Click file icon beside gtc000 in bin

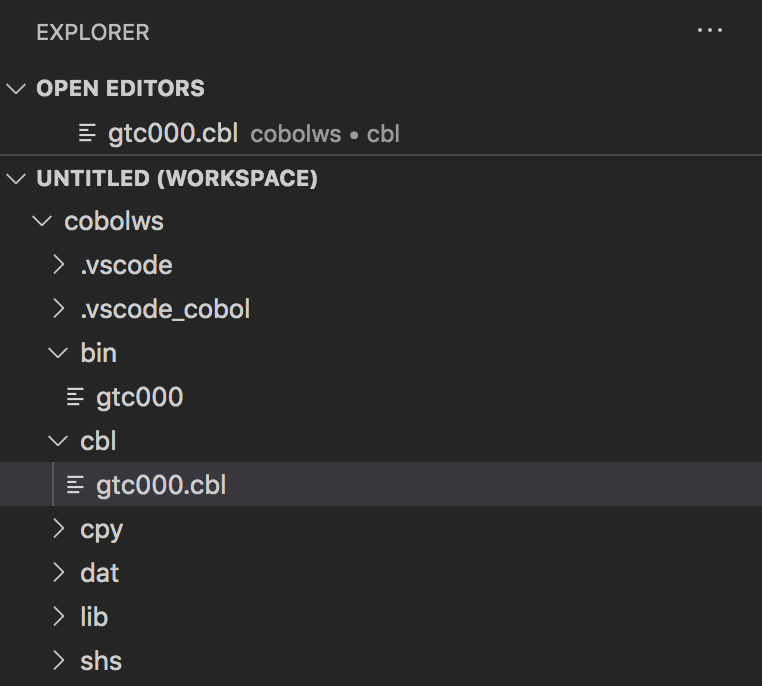[75, 396]
